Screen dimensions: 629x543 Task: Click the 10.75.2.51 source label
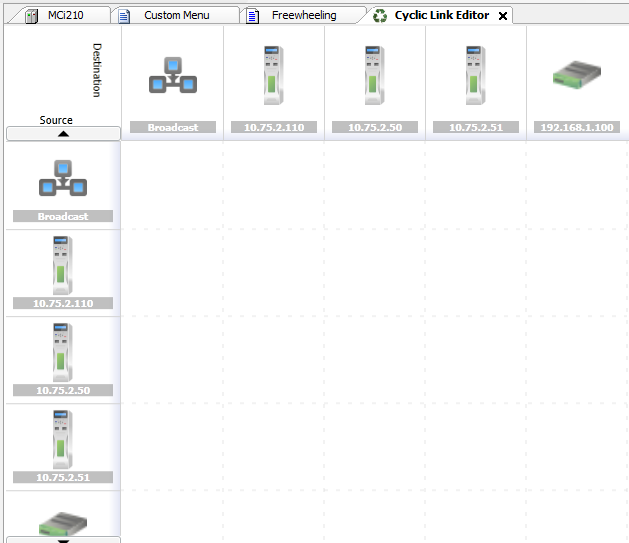click(x=63, y=477)
